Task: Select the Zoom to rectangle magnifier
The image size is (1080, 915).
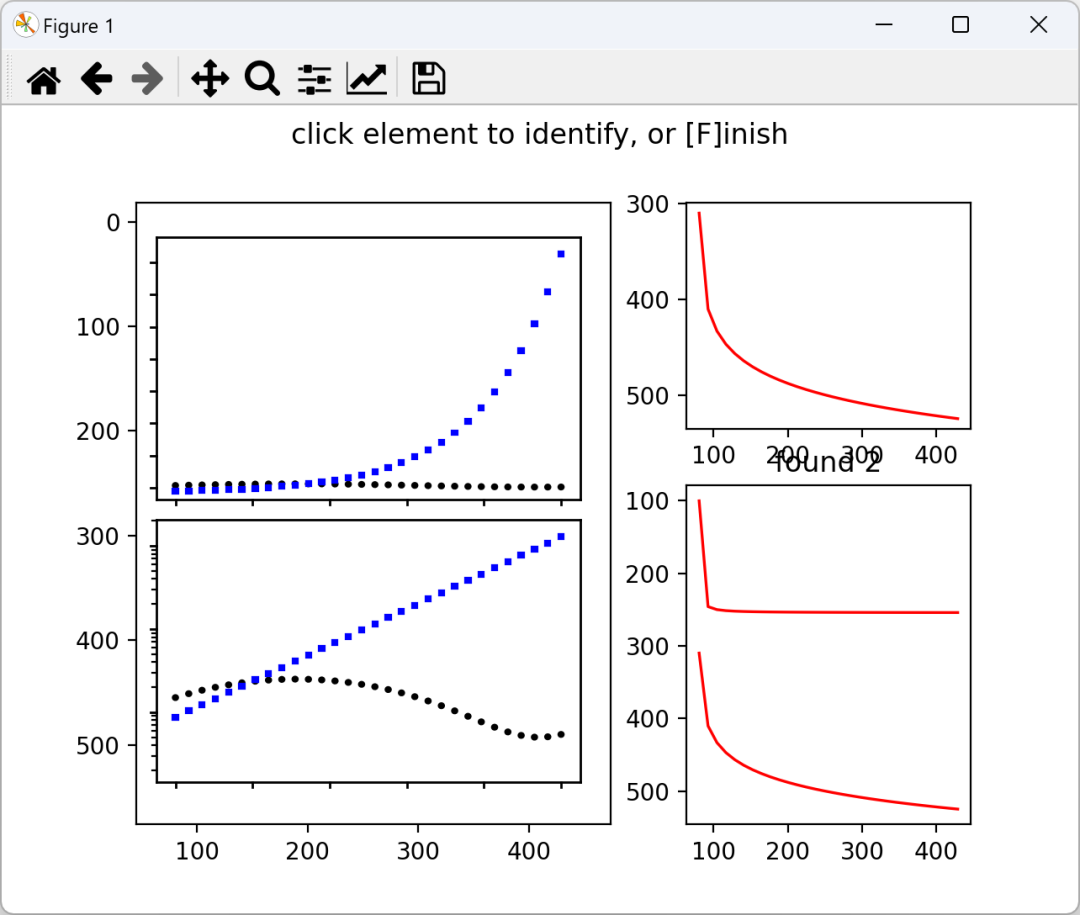Action: click(x=262, y=79)
